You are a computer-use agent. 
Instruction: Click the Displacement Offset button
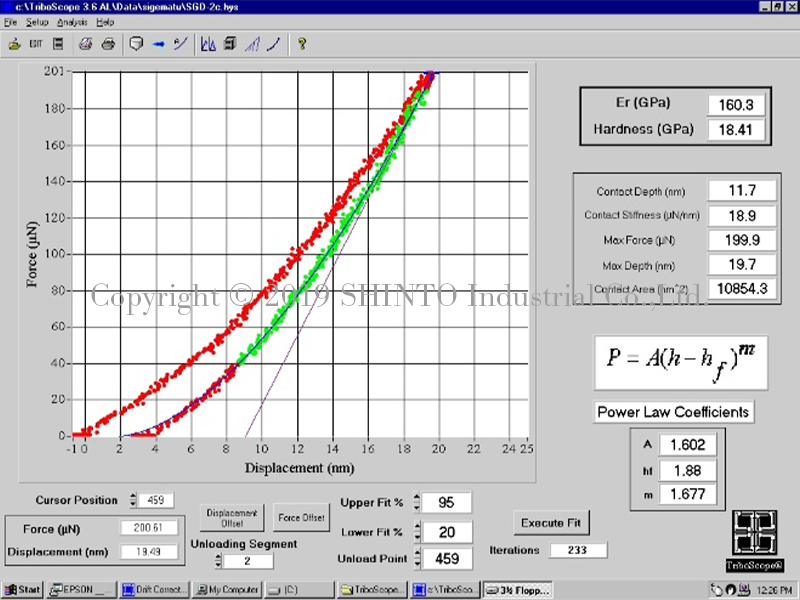[x=232, y=518]
